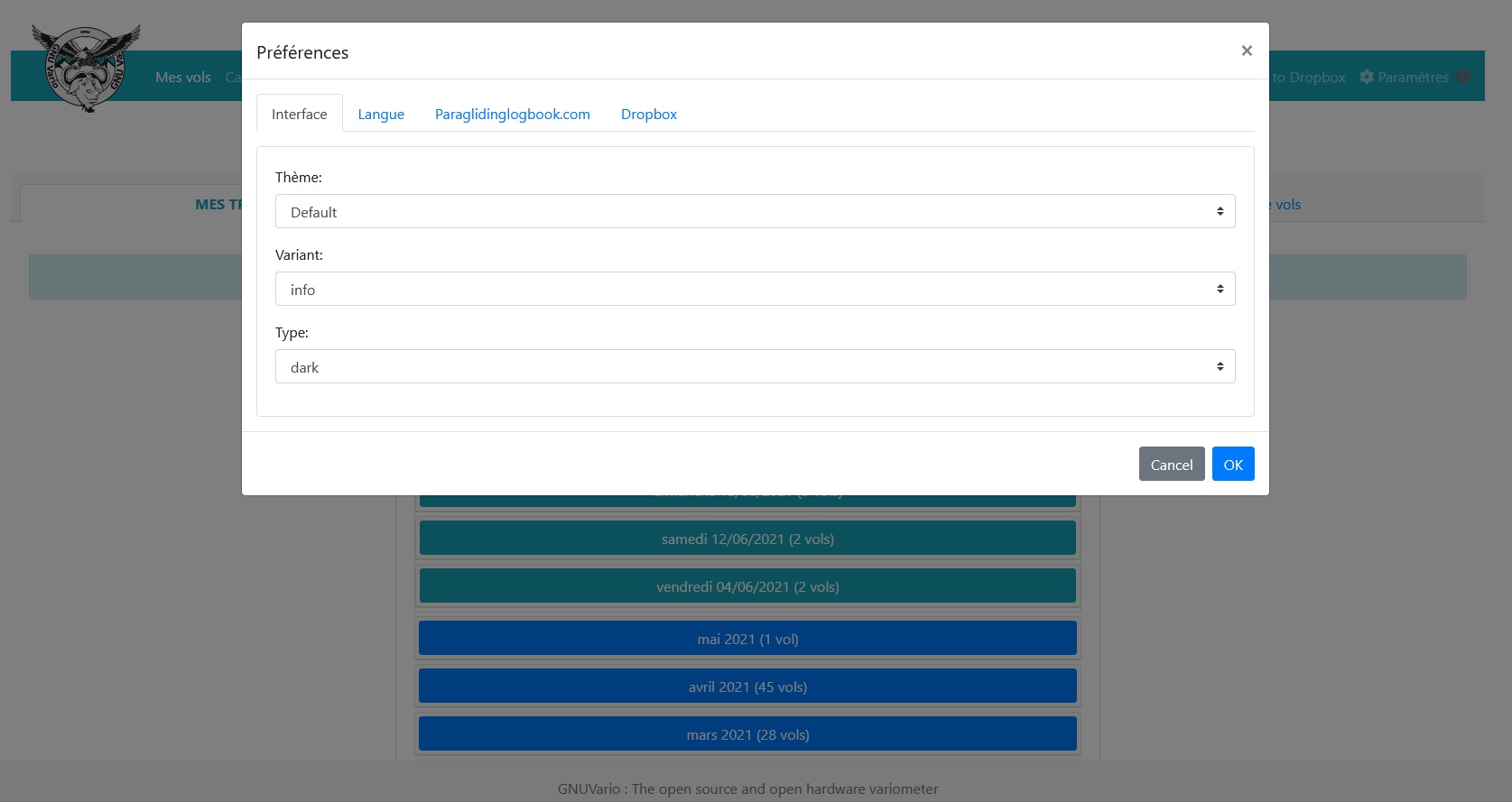Open the Thème dropdown showing Default
This screenshot has height=802, width=1512.
[x=755, y=211]
